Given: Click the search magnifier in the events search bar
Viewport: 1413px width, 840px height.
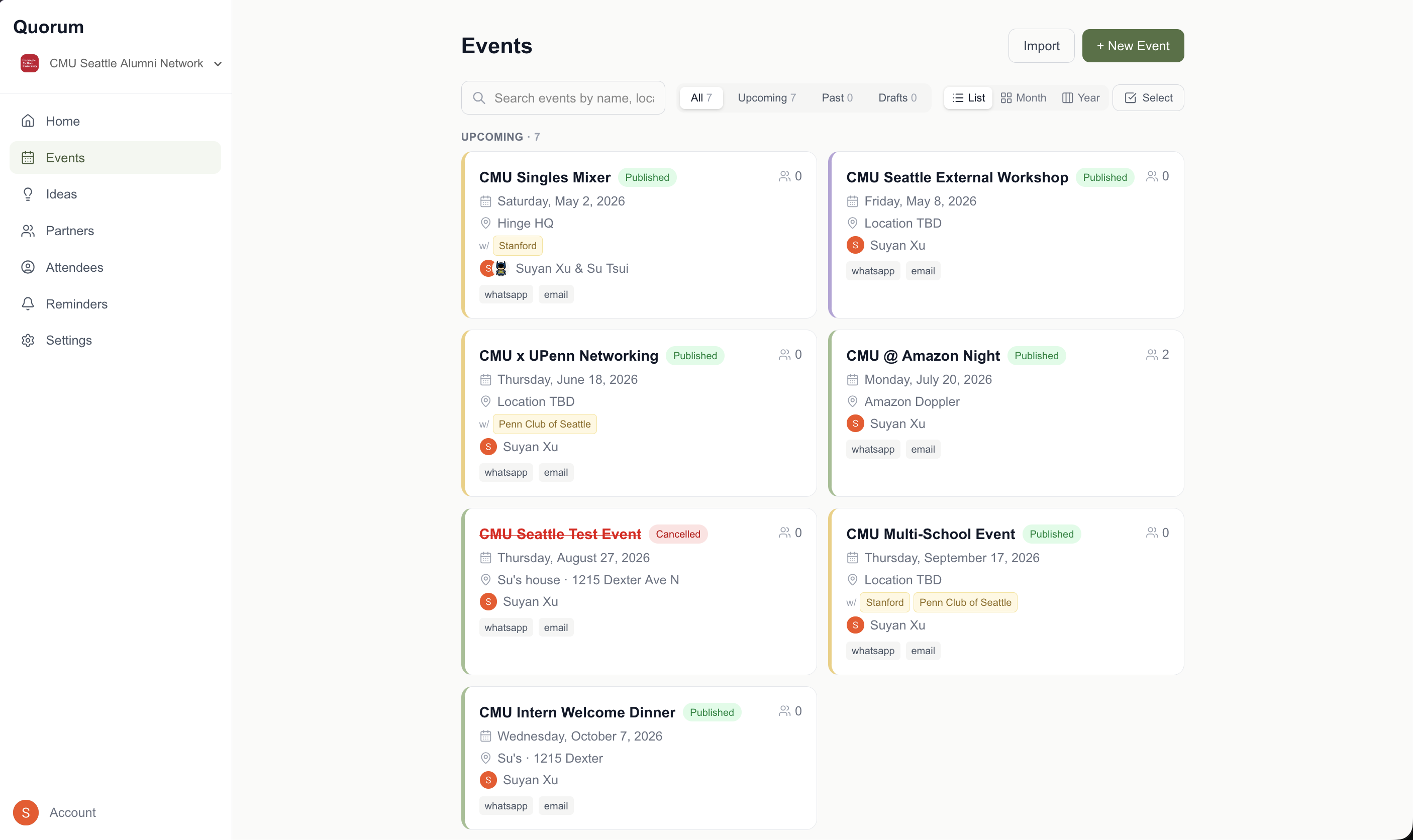Looking at the screenshot, I should pos(479,97).
